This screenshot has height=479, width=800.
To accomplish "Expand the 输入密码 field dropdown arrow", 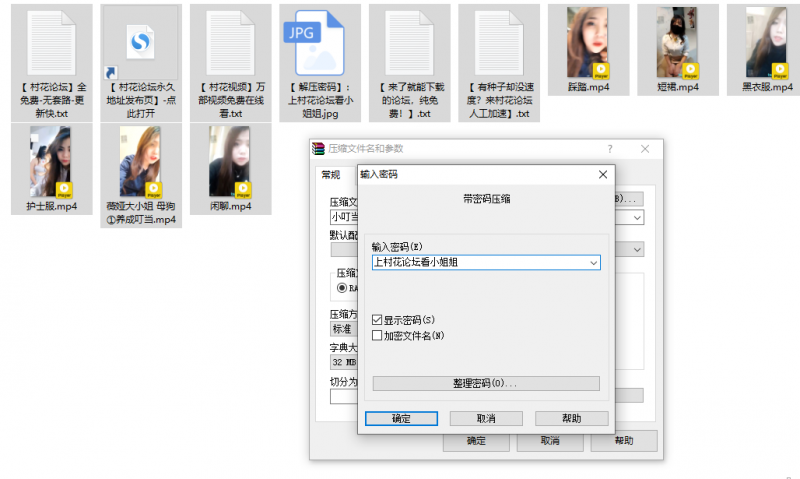I will pos(594,263).
